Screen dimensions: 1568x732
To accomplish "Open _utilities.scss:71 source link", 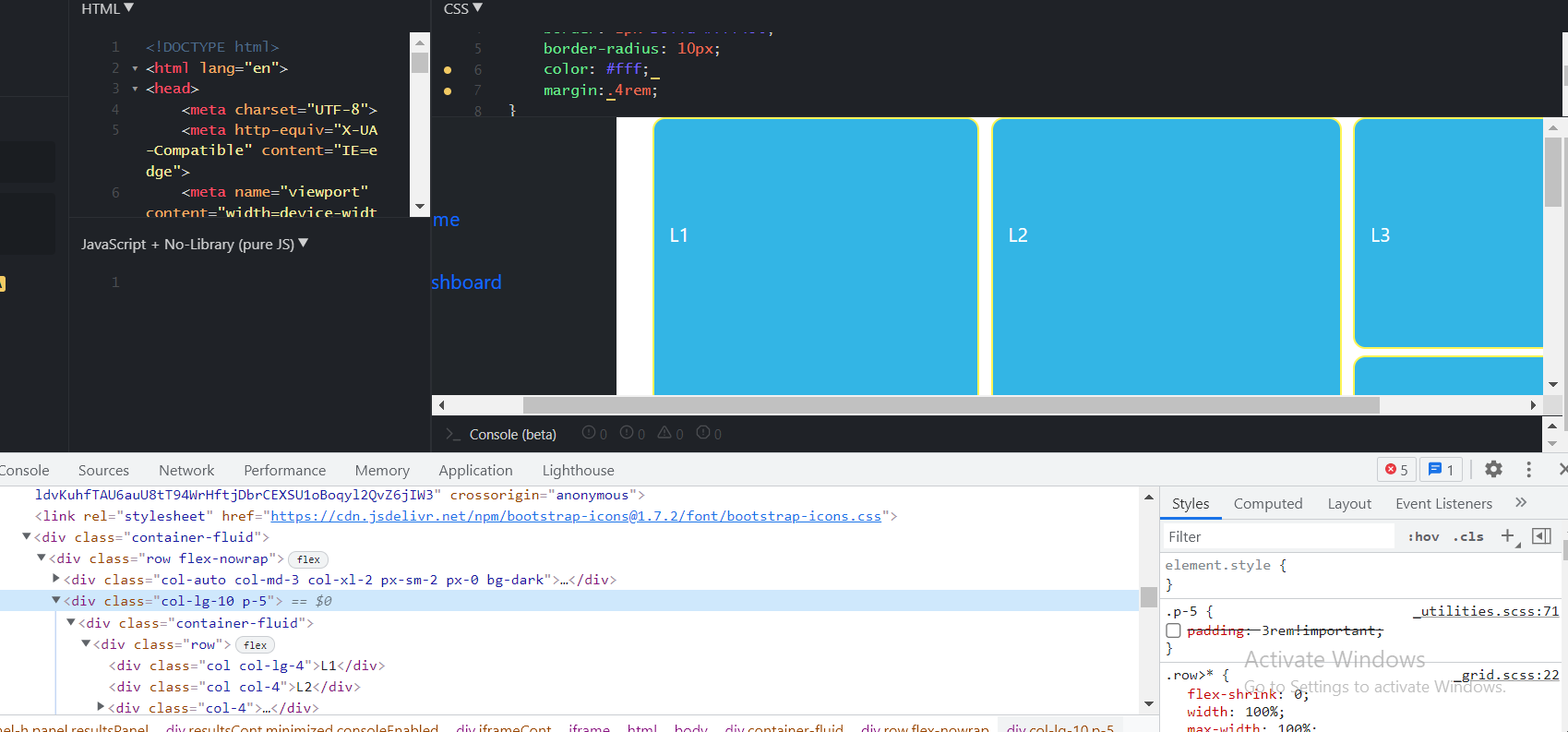I will click(1486, 611).
